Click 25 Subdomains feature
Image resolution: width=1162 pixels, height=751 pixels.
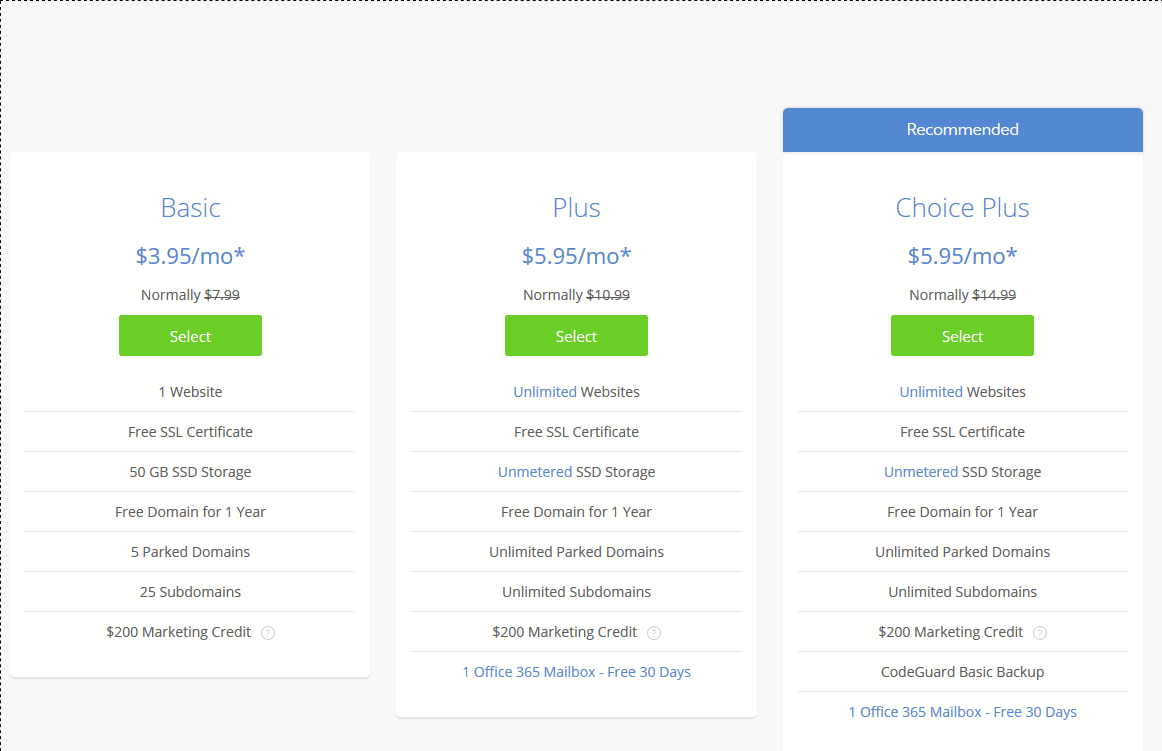[x=190, y=592]
